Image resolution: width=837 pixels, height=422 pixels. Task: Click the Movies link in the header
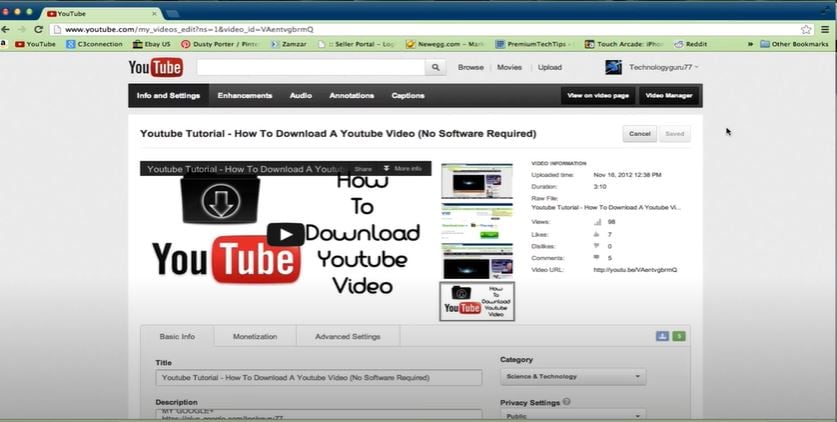509,67
